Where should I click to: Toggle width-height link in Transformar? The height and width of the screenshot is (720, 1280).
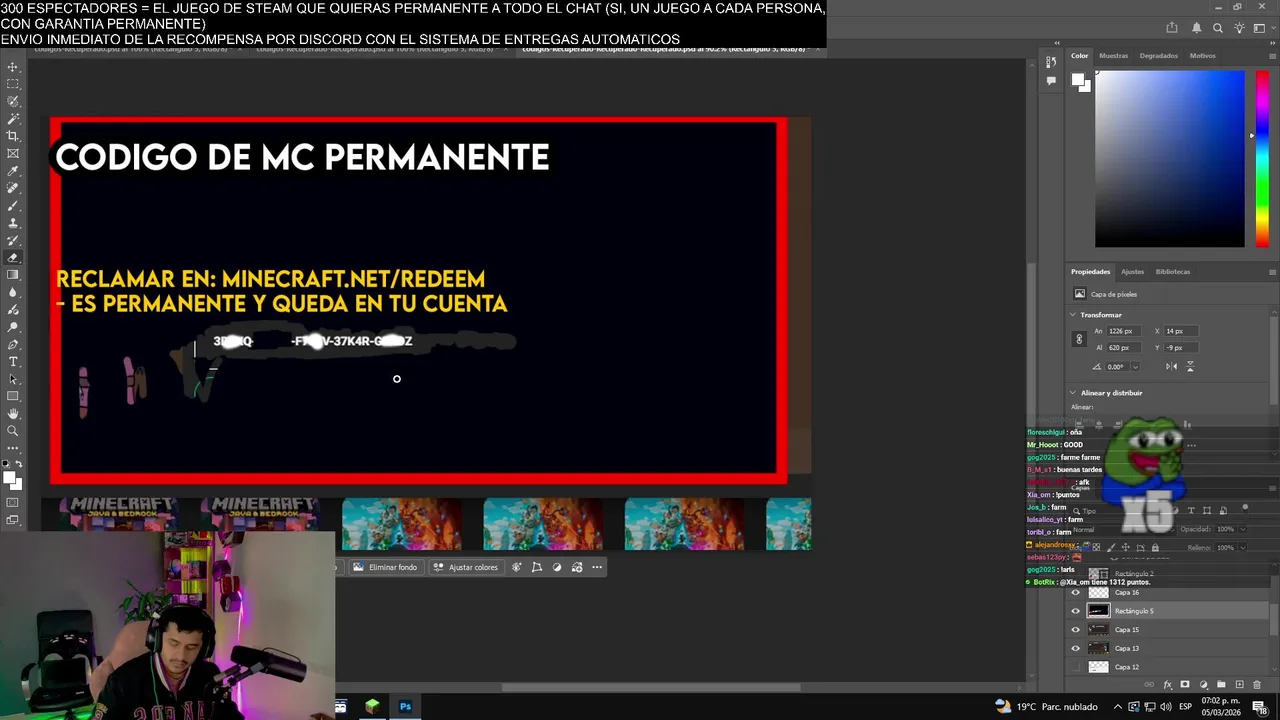[x=1079, y=339]
